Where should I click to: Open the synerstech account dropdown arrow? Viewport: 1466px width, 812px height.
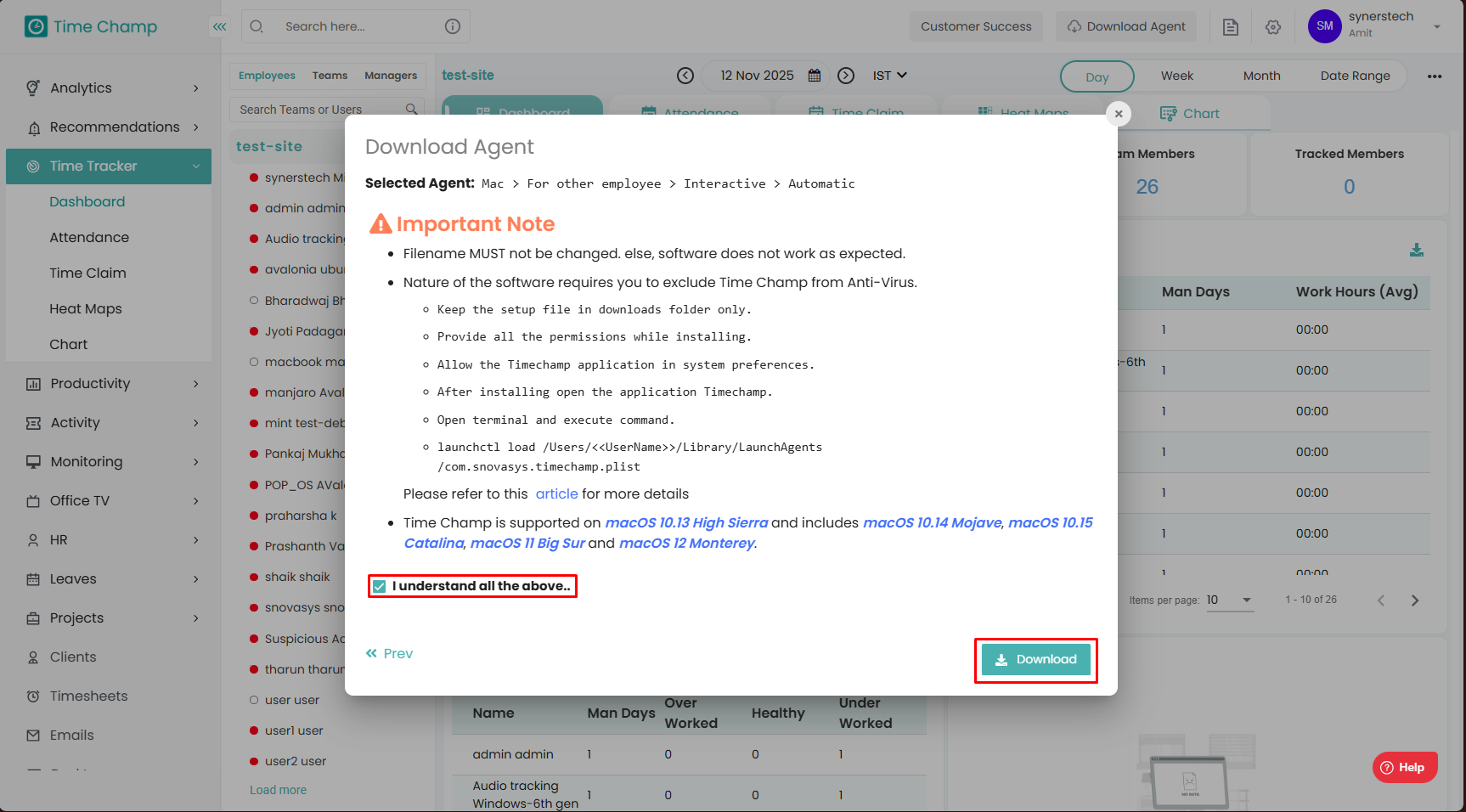1437,27
